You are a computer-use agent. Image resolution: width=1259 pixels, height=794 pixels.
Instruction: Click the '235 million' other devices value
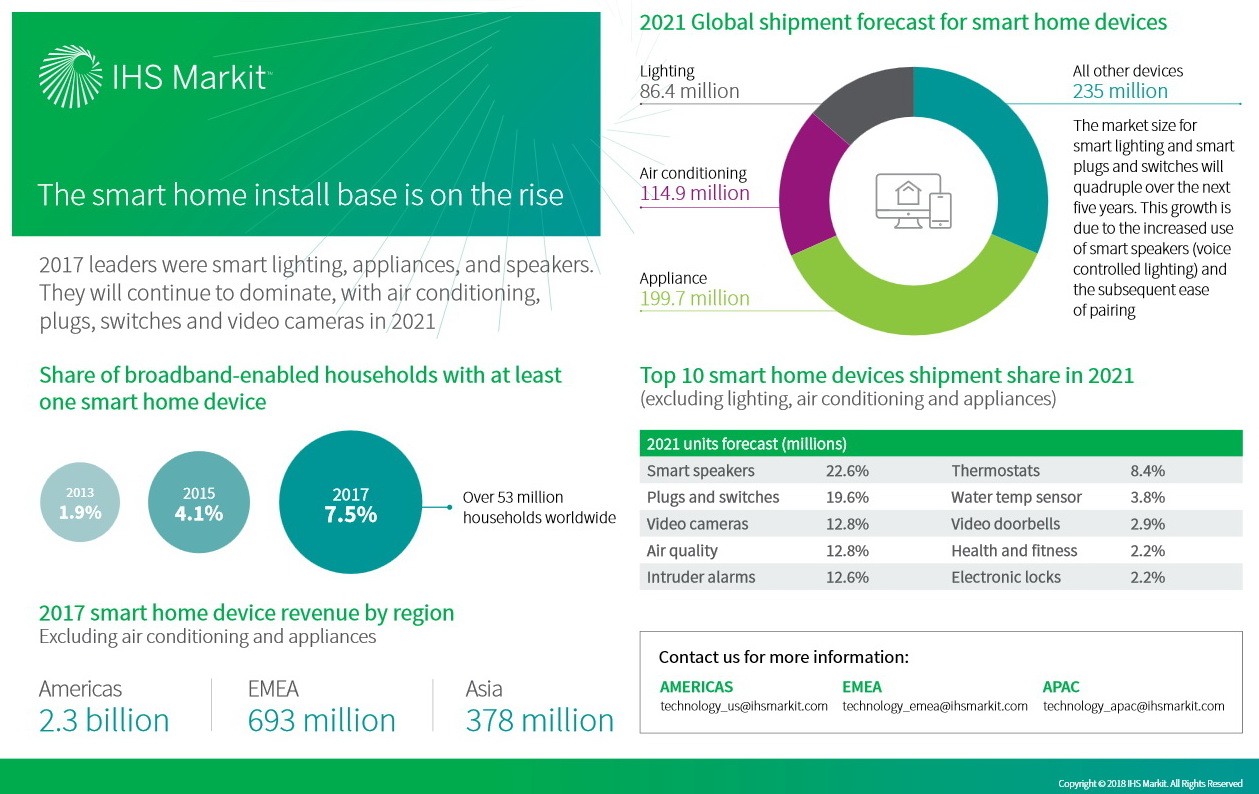tap(1120, 91)
